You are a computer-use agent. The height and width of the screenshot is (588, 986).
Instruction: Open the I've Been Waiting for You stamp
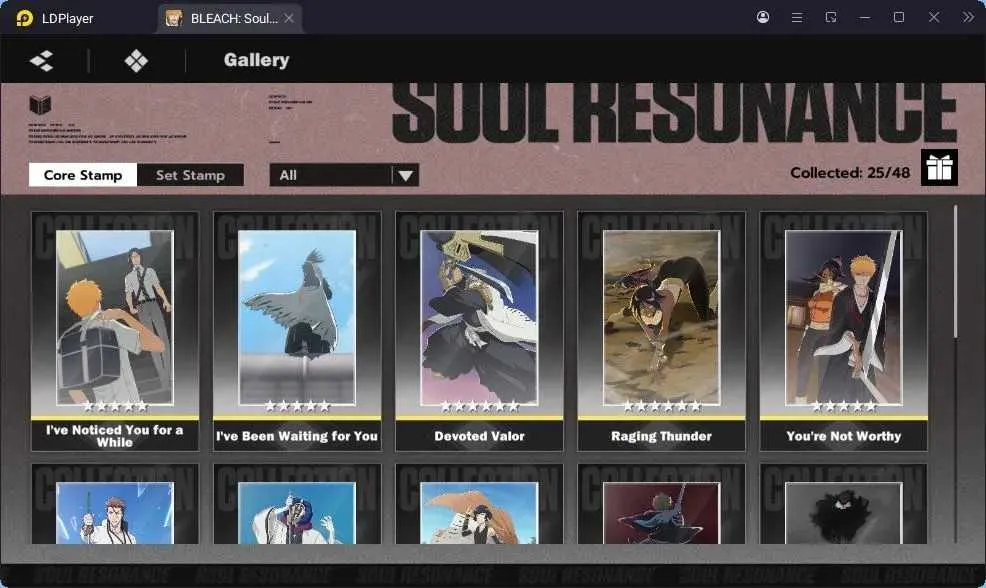297,331
